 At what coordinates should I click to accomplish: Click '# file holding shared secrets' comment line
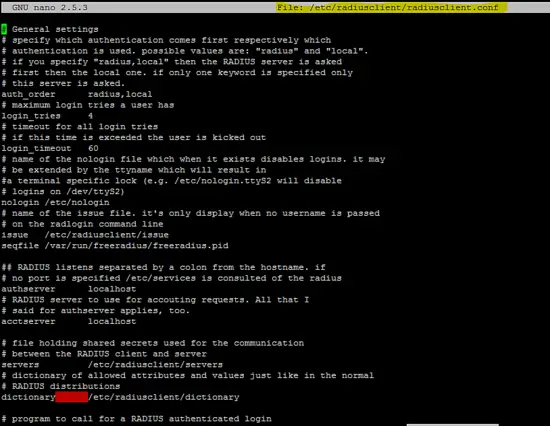[153, 343]
